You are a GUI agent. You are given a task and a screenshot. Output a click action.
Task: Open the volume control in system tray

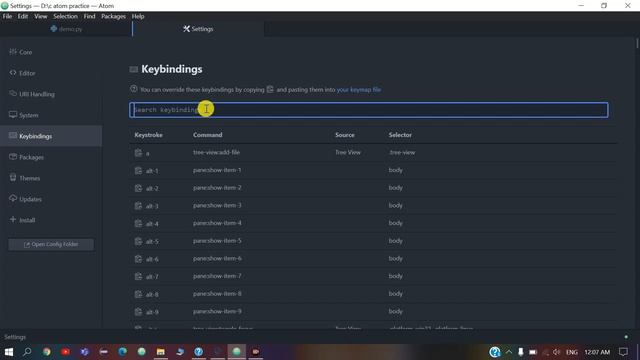[557, 352]
